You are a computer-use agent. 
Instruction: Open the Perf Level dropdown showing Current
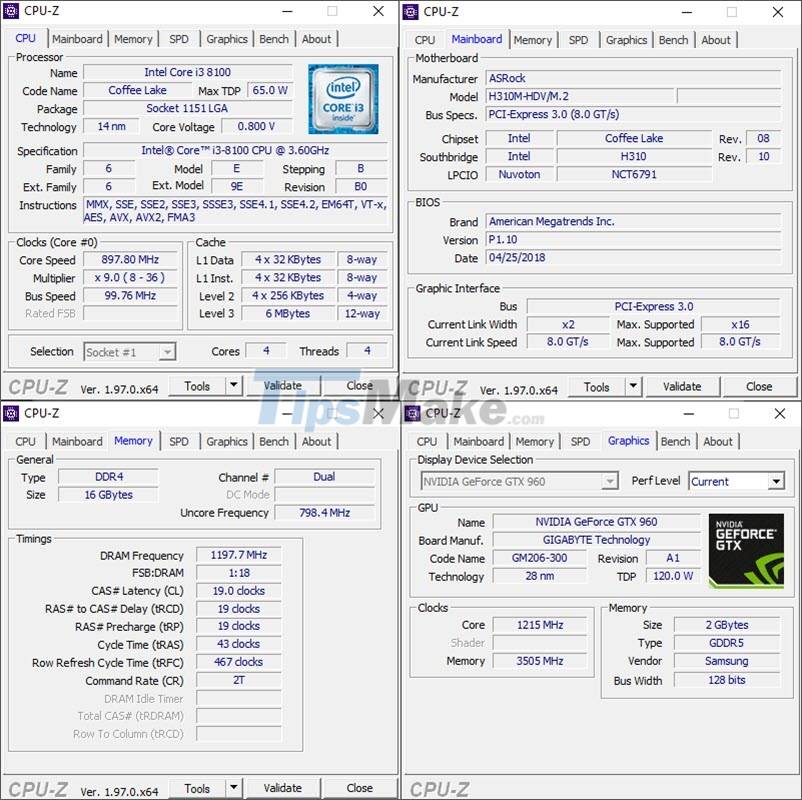pos(777,481)
